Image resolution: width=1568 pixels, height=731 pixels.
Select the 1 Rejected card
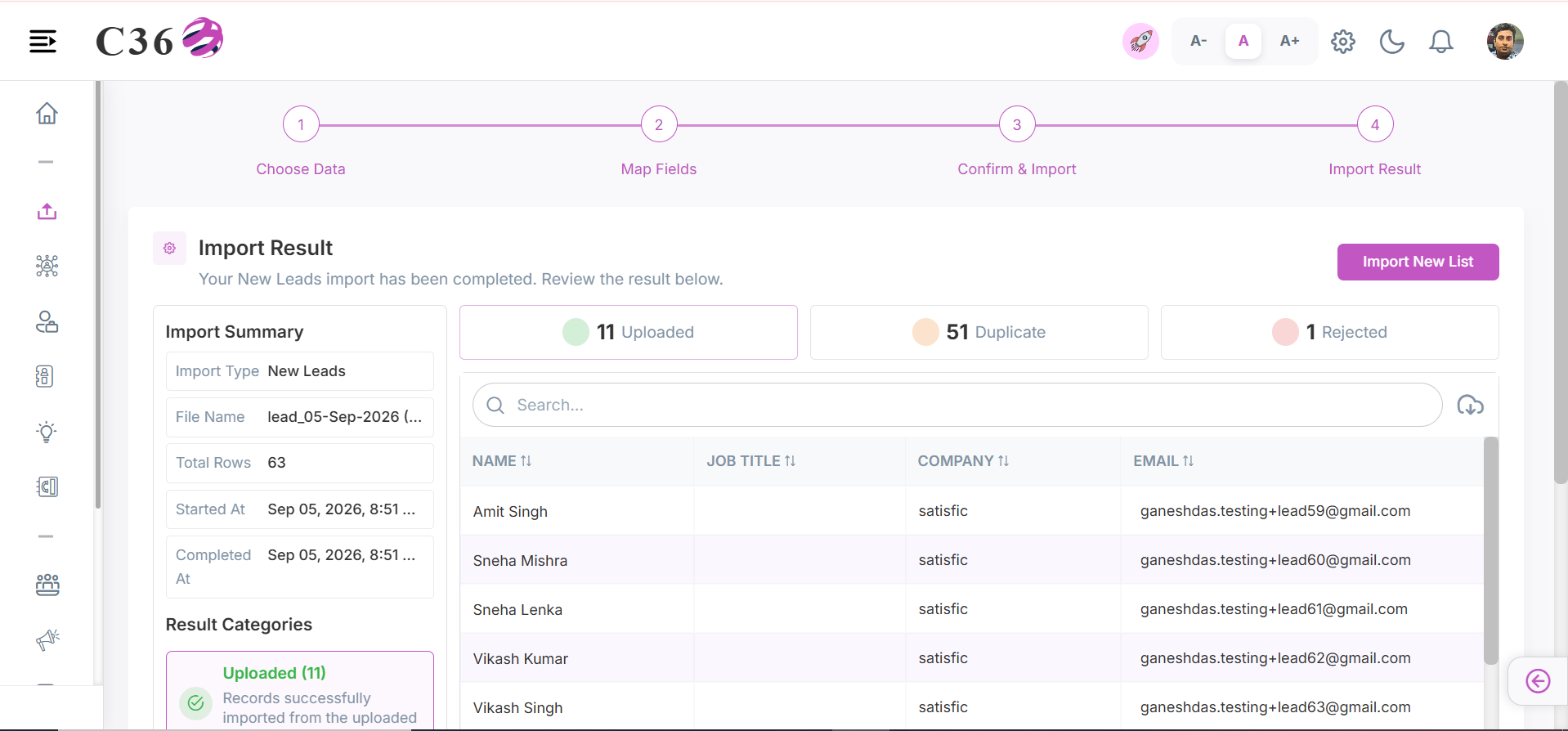pyautogui.click(x=1330, y=332)
